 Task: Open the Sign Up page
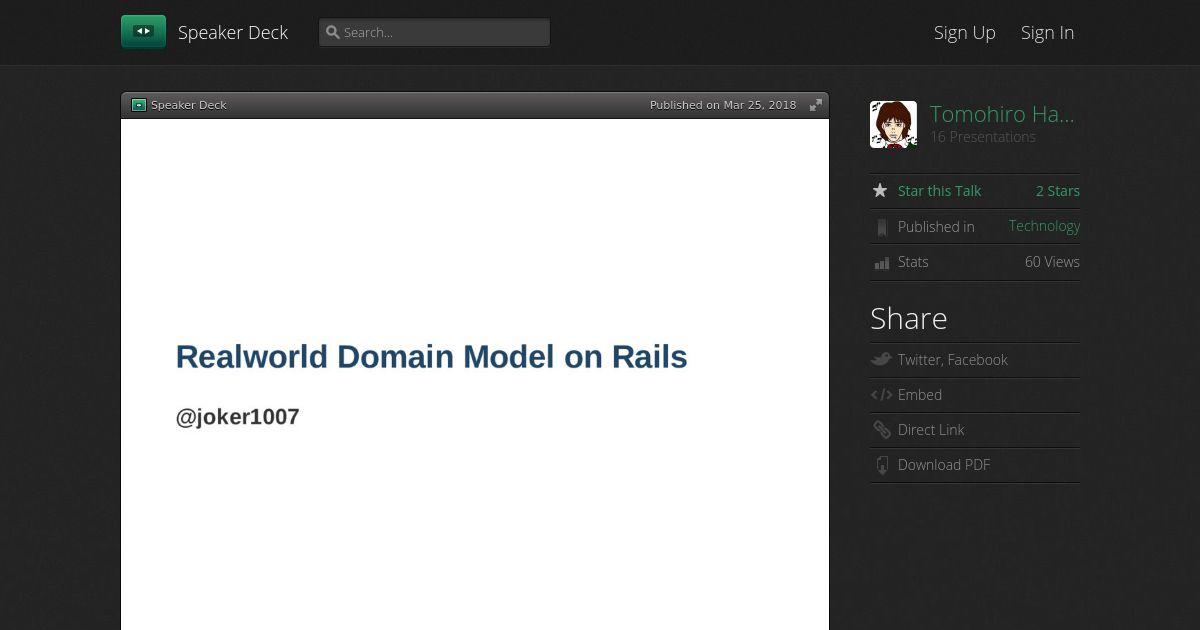[x=965, y=32]
